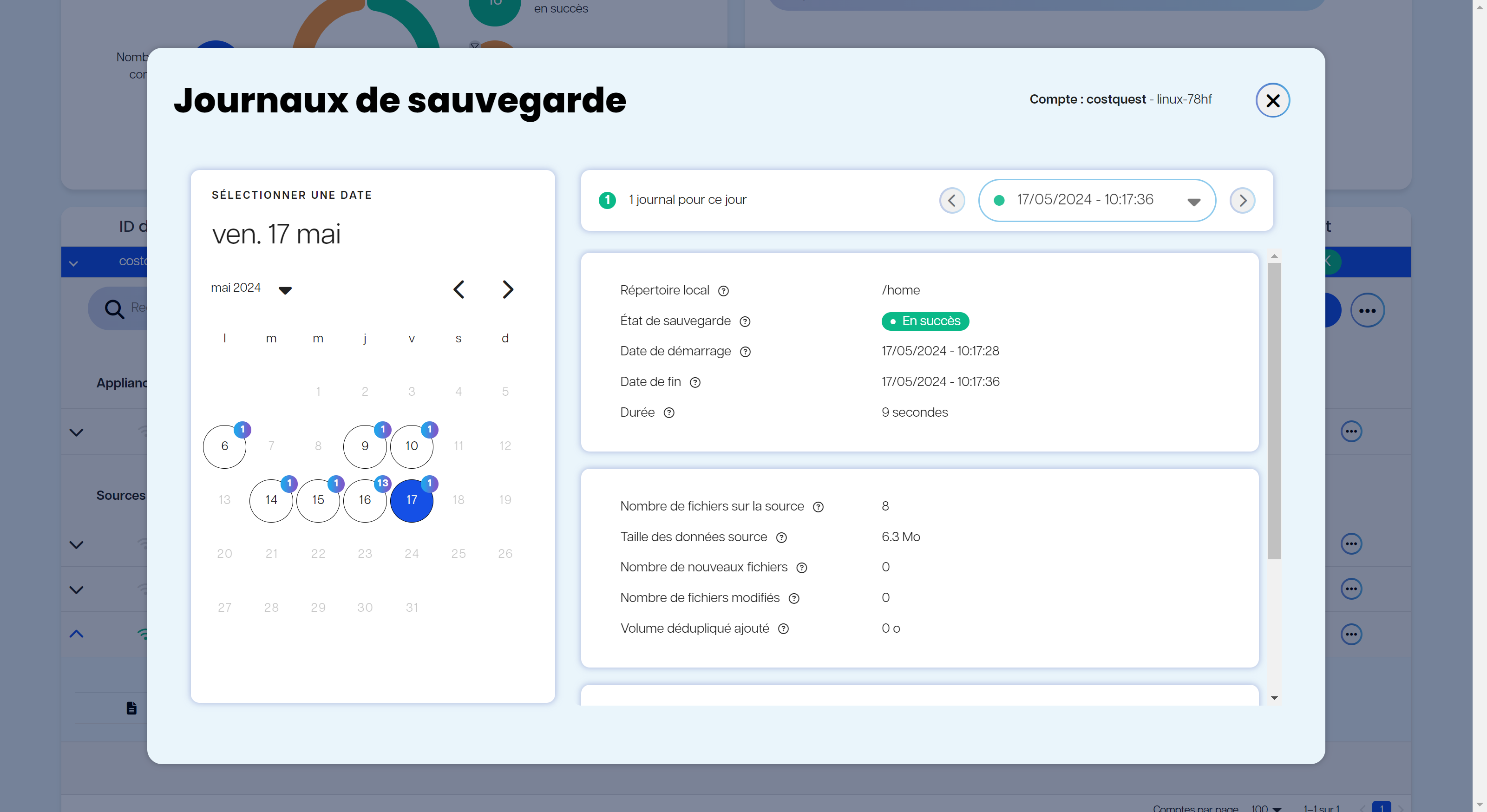Viewport: 1487px width, 812px height.
Task: Collapse the costquest account row chevron
Action: click(x=73, y=263)
